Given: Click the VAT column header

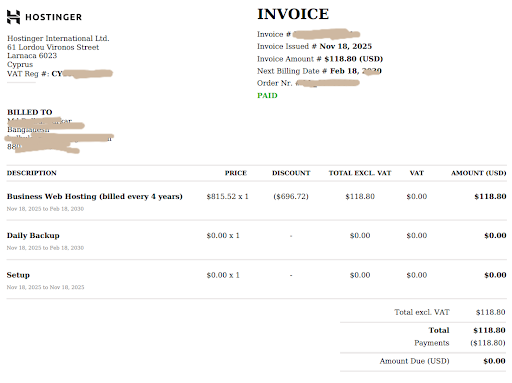Looking at the screenshot, I should coord(417,173).
